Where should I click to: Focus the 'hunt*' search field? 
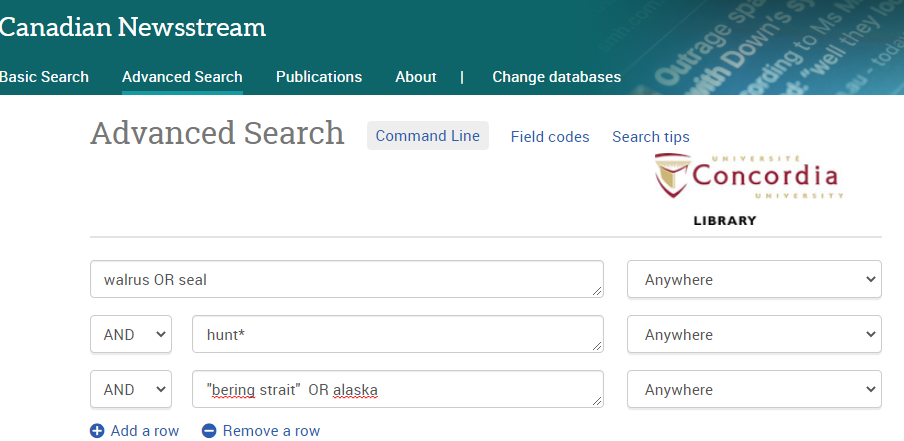398,334
